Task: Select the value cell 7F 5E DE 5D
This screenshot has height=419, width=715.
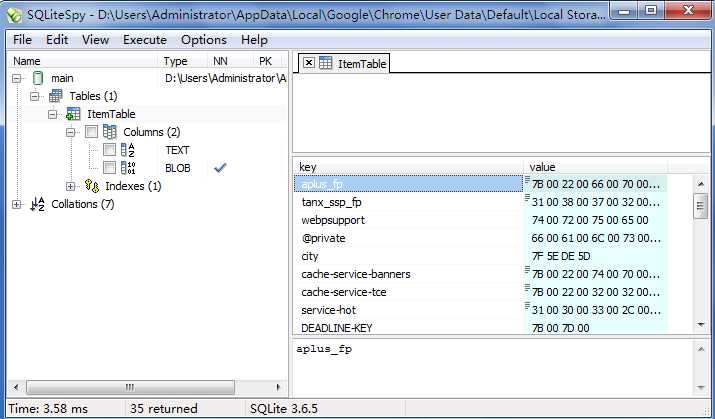Action: click(x=595, y=256)
